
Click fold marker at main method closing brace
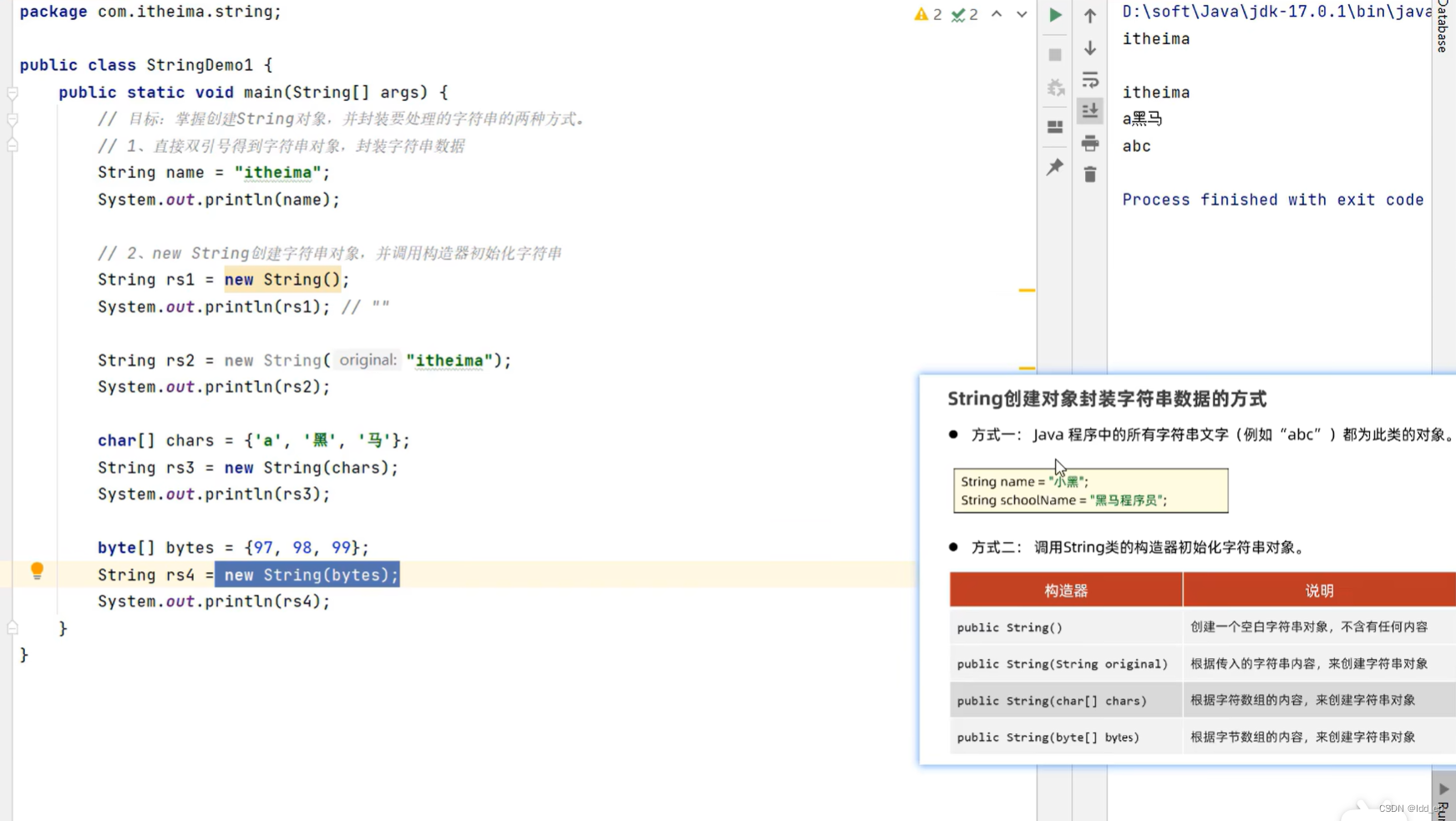coord(13,628)
